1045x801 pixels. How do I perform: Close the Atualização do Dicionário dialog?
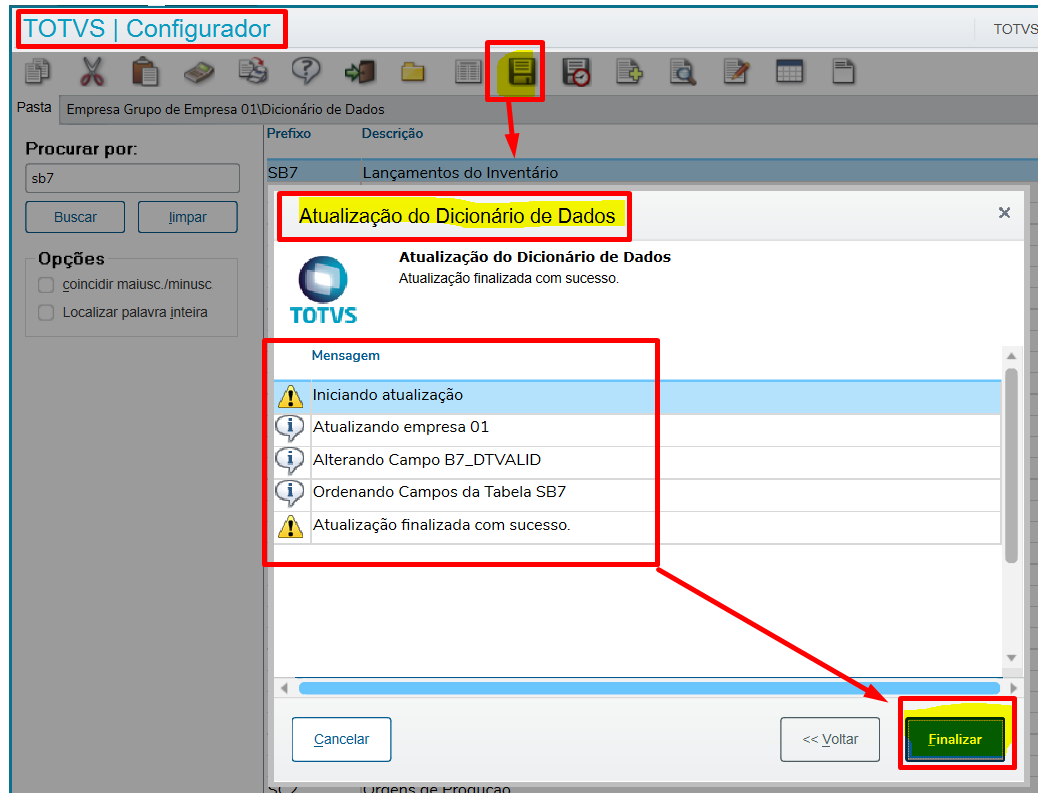point(1004,213)
